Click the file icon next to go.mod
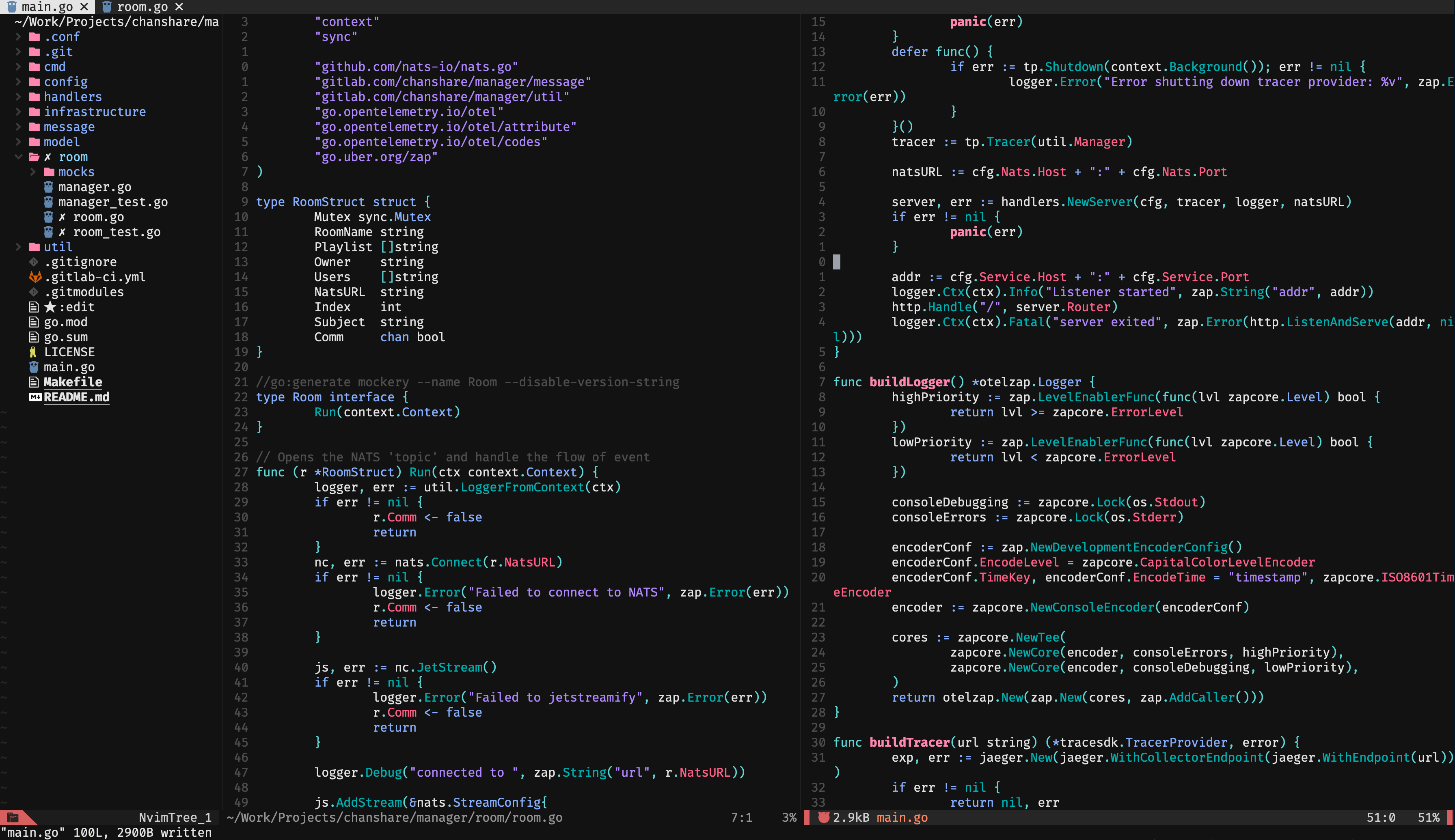 [34, 322]
